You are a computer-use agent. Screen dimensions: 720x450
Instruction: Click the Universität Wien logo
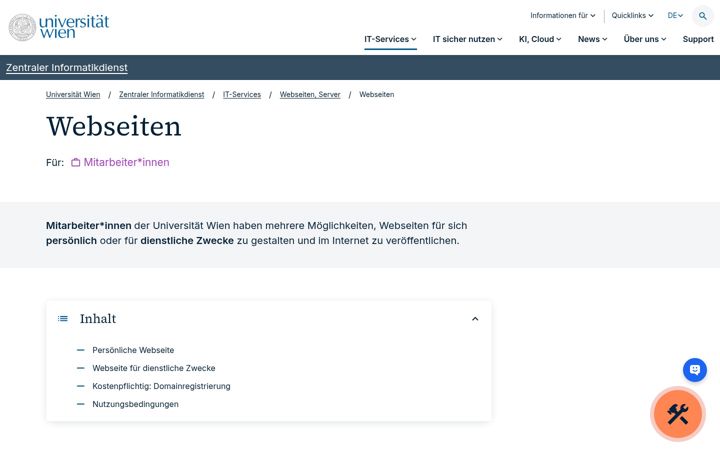point(59,27)
